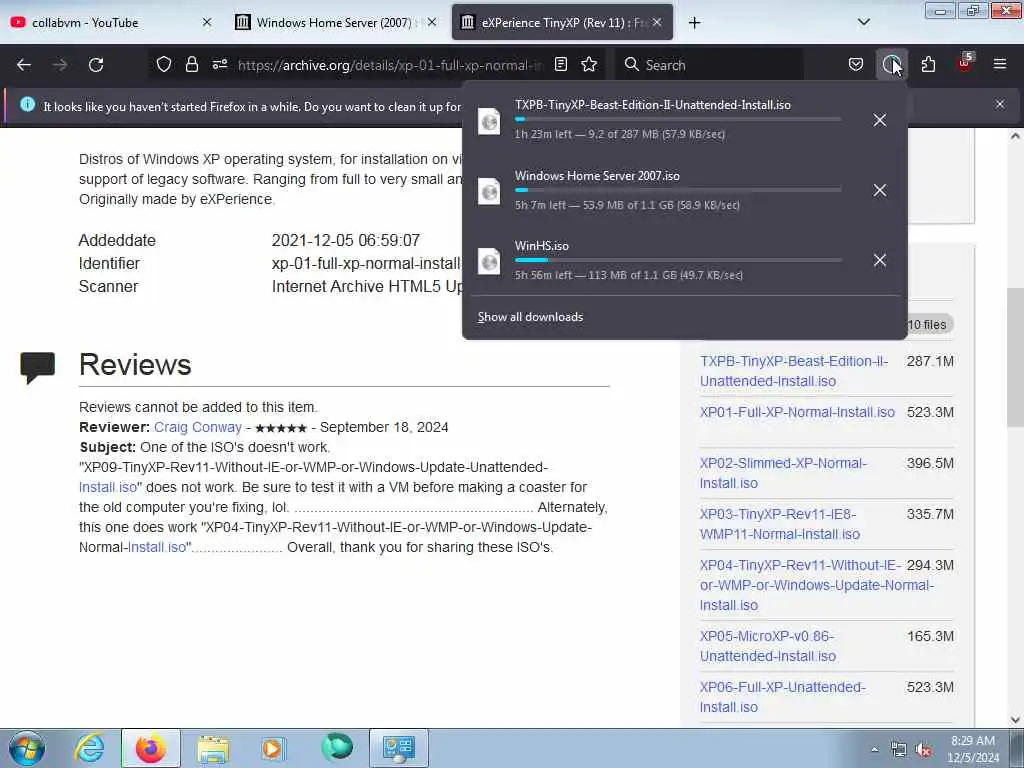
Task: Open Windows Explorer folder in taskbar
Action: coord(213,748)
